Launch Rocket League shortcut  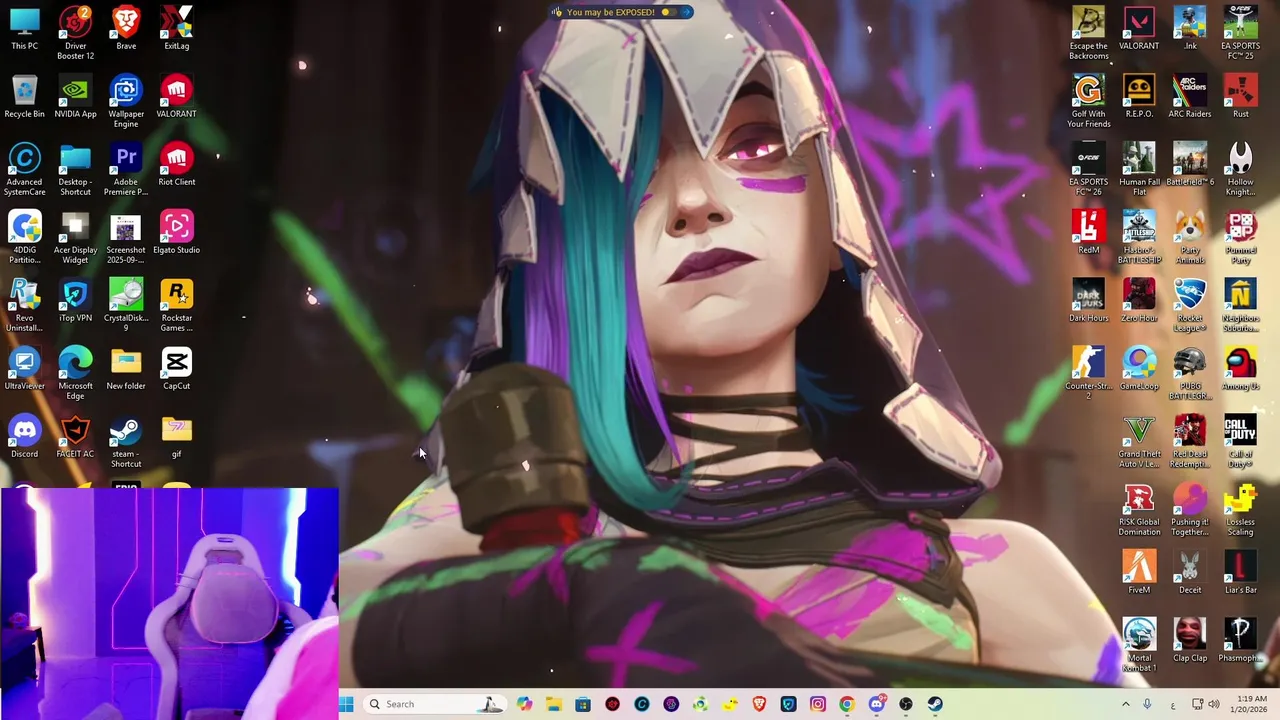click(1189, 305)
